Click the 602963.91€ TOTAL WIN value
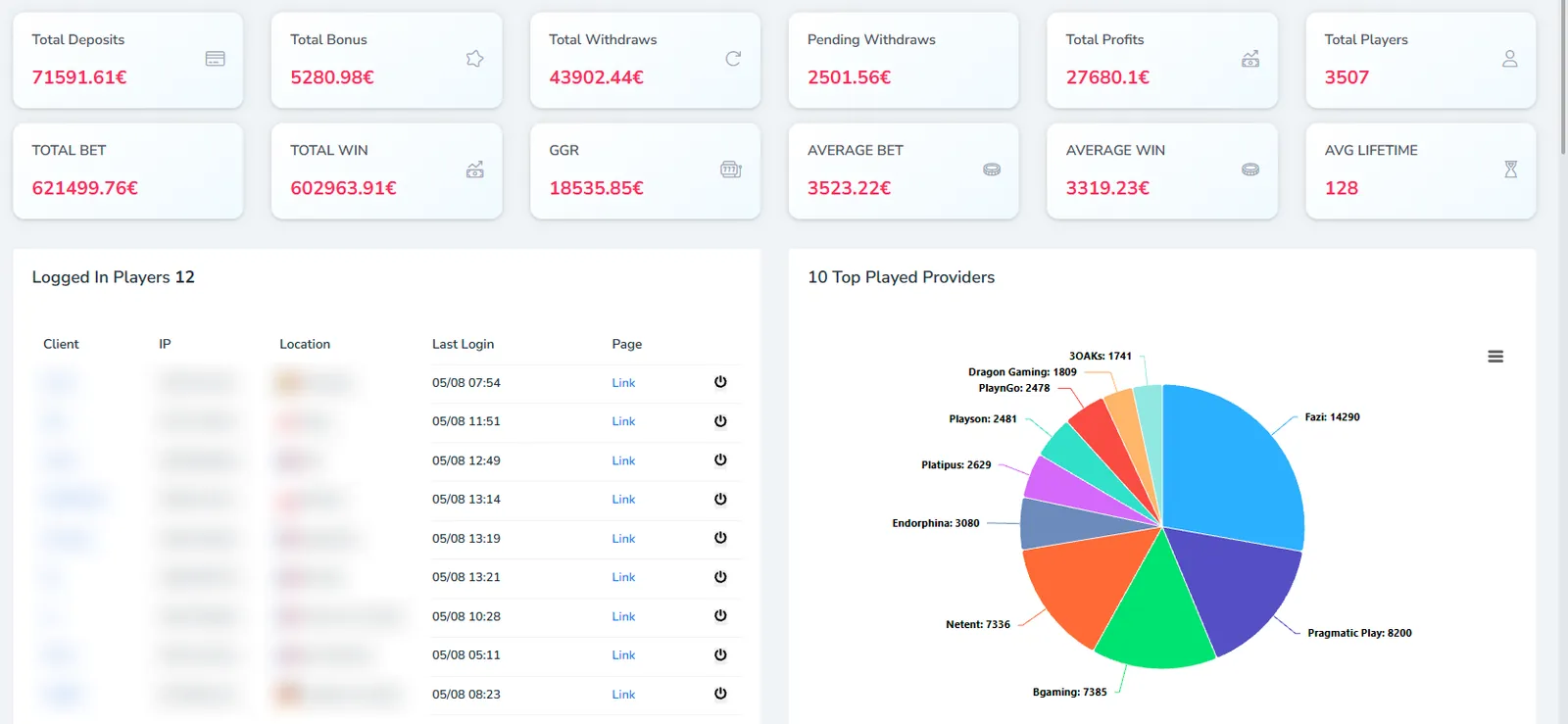1568x724 pixels. click(x=343, y=188)
